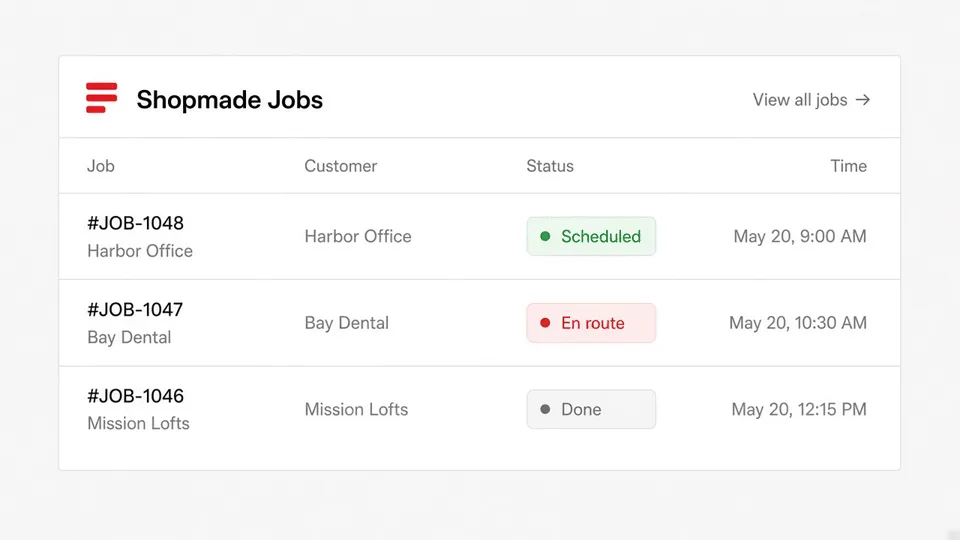Select the Job column header

pos(101,166)
